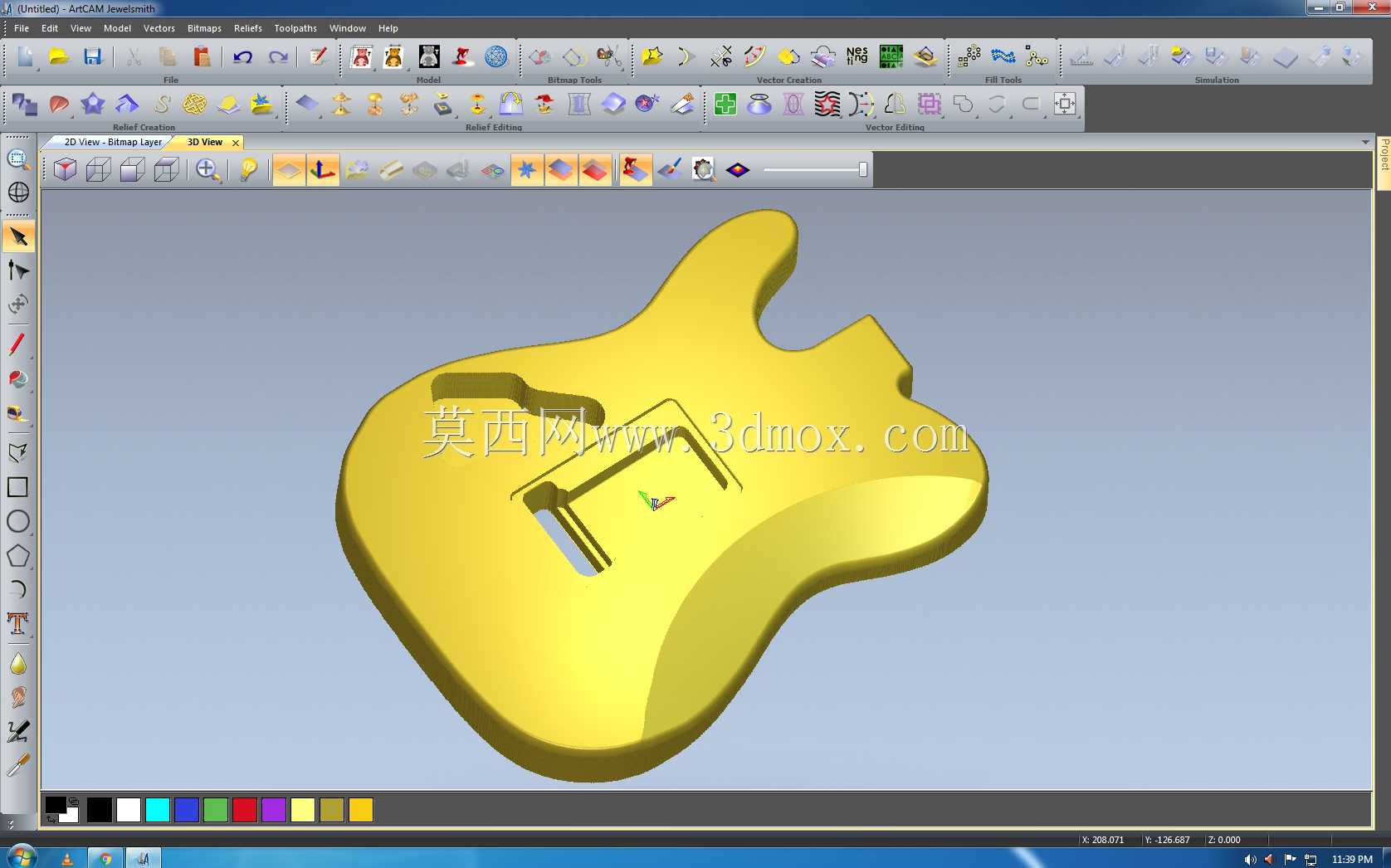Select the S-shaped sweep relief icon

[x=161, y=104]
